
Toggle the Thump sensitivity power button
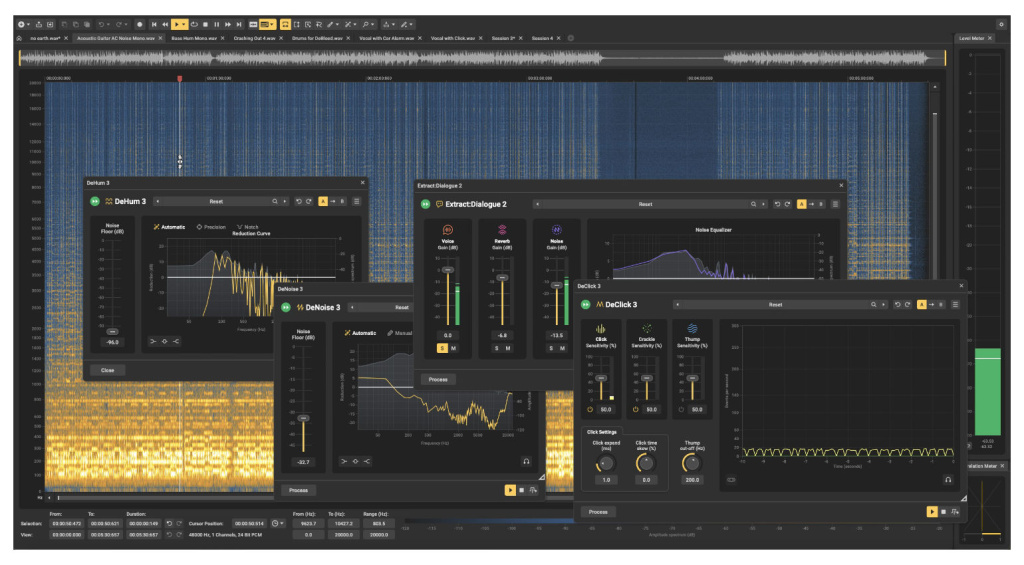[x=681, y=410]
